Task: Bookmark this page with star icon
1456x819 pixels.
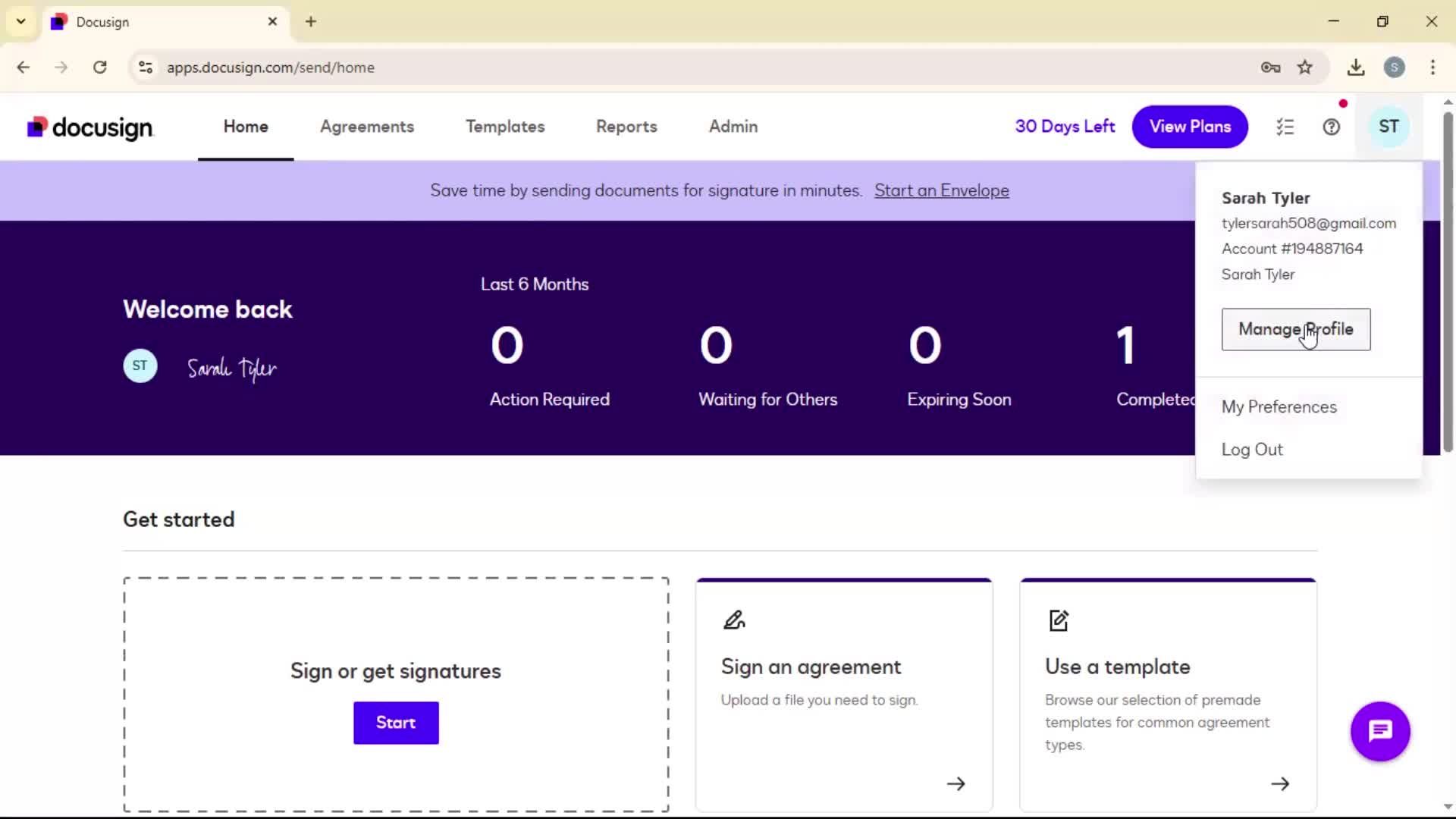Action: point(1304,67)
